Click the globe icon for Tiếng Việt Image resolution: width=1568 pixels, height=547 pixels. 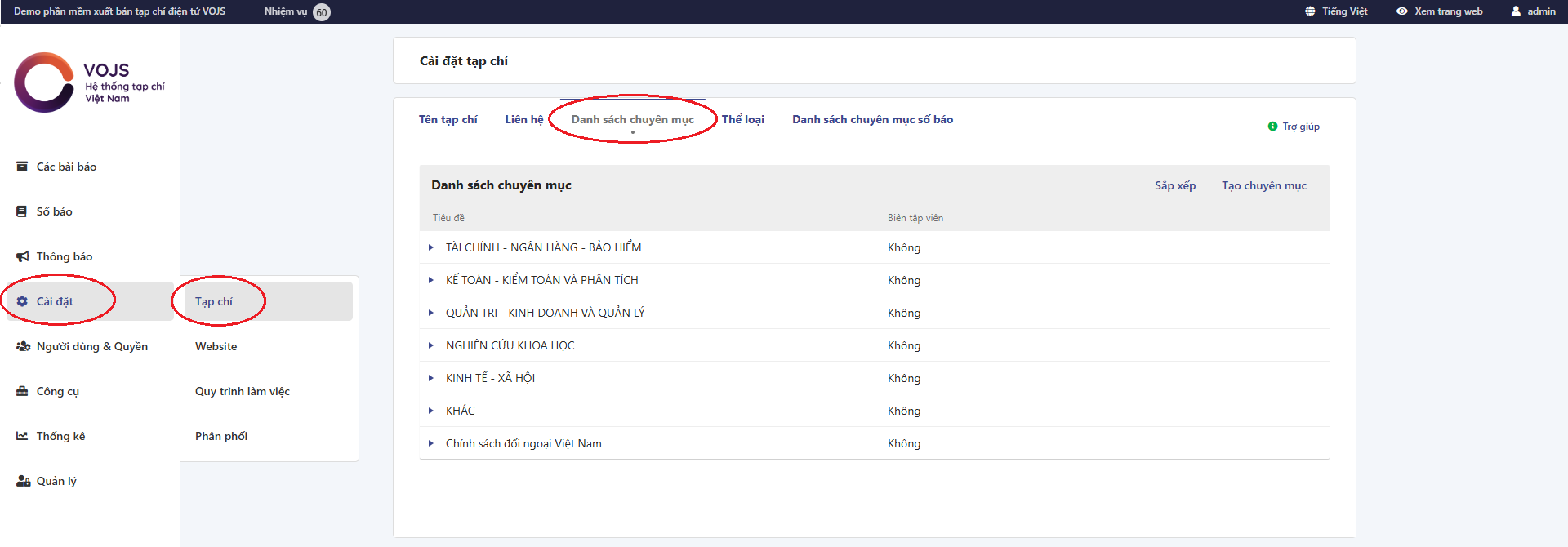coord(1310,11)
